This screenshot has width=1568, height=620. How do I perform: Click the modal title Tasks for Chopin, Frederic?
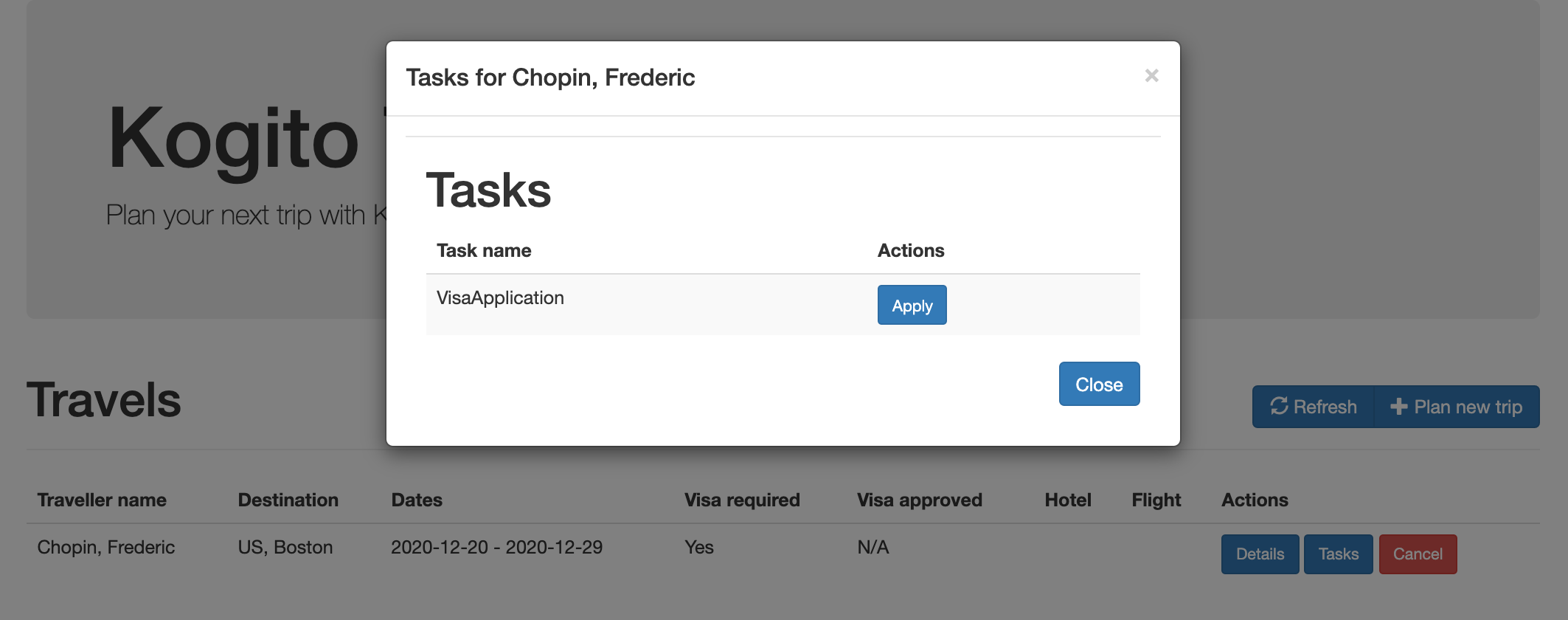(x=550, y=77)
